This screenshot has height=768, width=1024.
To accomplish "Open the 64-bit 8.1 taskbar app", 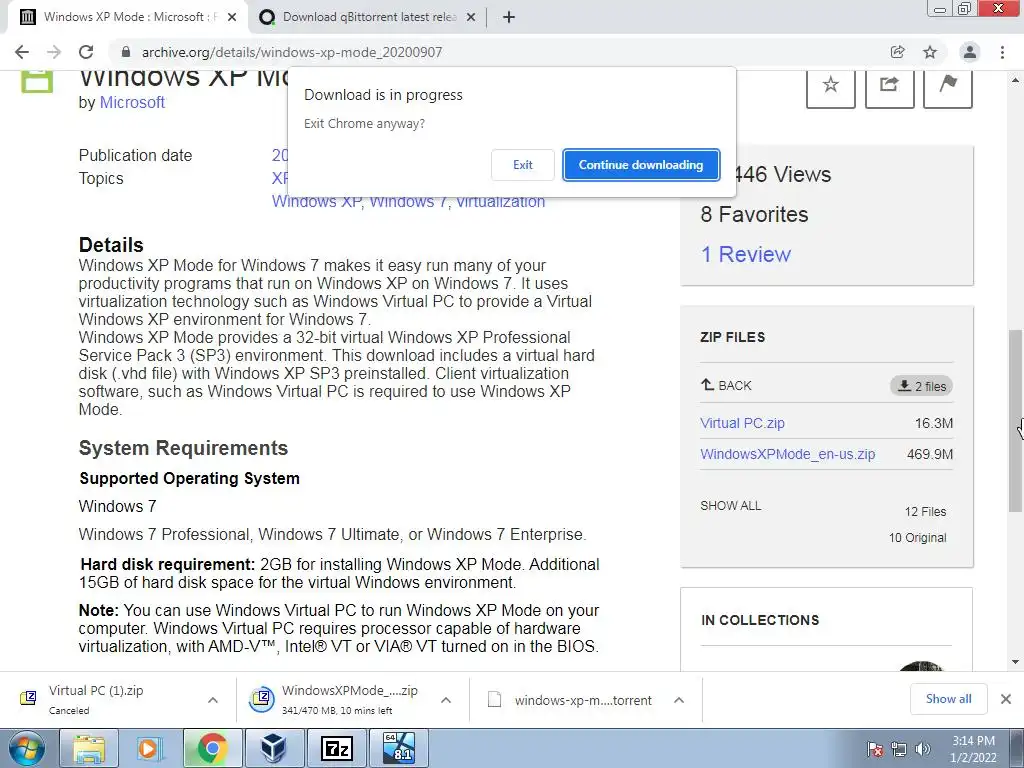I will point(399,748).
